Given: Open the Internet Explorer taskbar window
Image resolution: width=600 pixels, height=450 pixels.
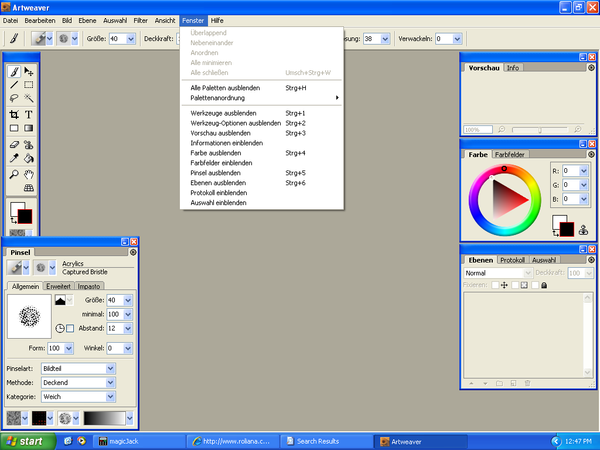Looking at the screenshot, I should (233, 441).
